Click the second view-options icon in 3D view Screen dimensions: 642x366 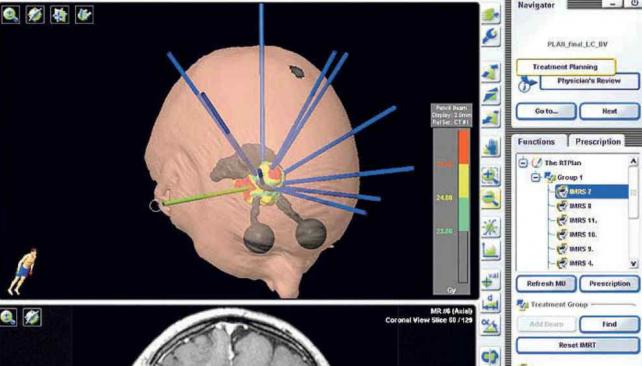point(35,15)
